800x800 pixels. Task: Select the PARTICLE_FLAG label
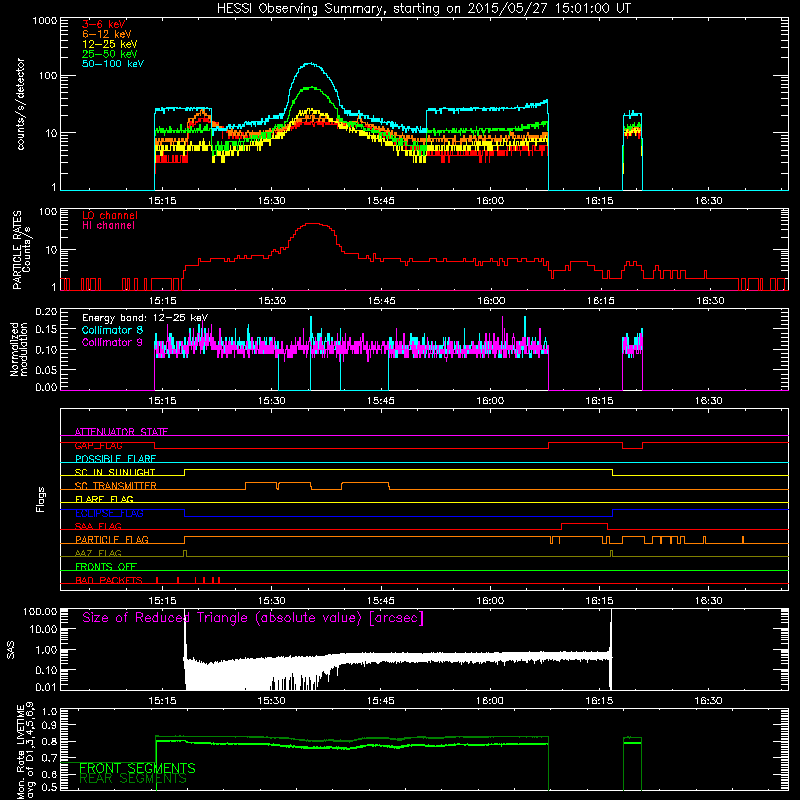click(112, 539)
